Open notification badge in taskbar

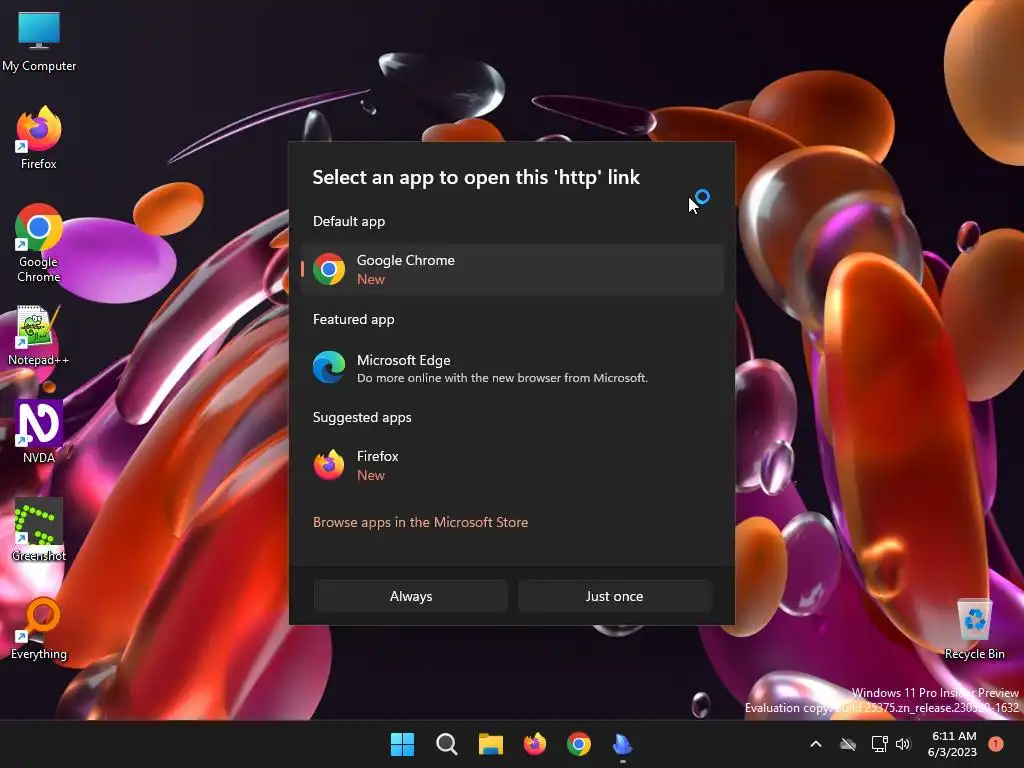pyautogui.click(x=996, y=744)
